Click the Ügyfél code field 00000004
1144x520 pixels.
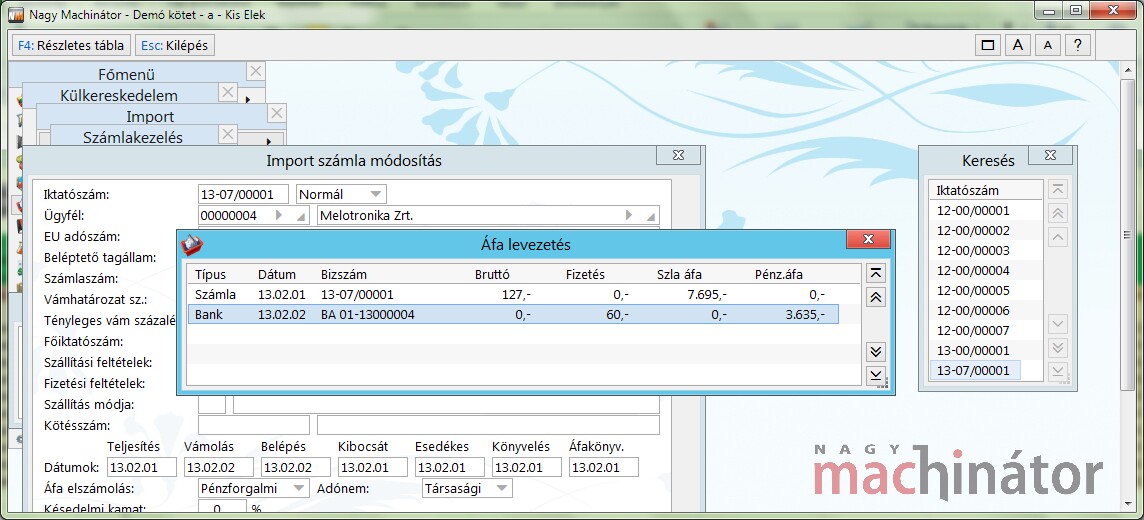point(253,215)
